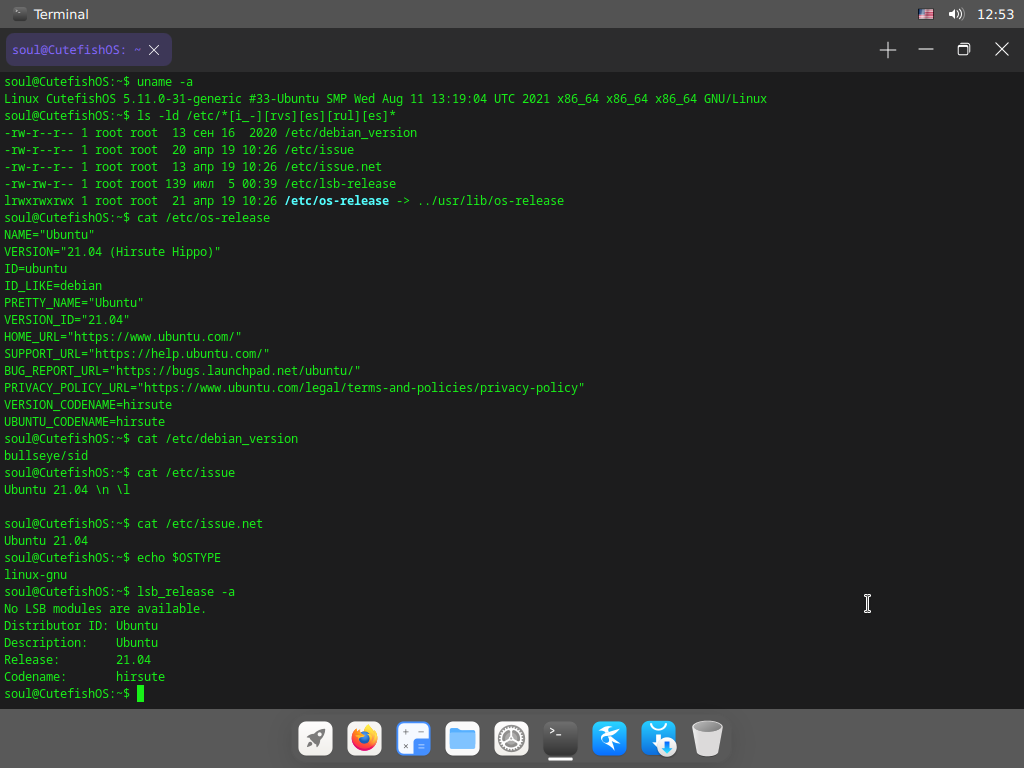Click the "cat /etc/os-release" command line
The image size is (1024, 768).
click(x=137, y=217)
